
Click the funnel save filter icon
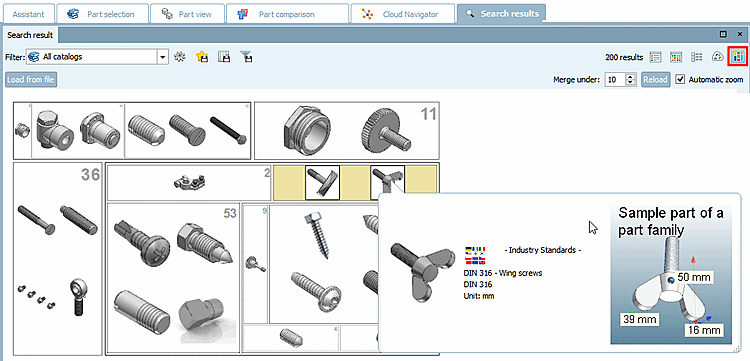[x=246, y=57]
